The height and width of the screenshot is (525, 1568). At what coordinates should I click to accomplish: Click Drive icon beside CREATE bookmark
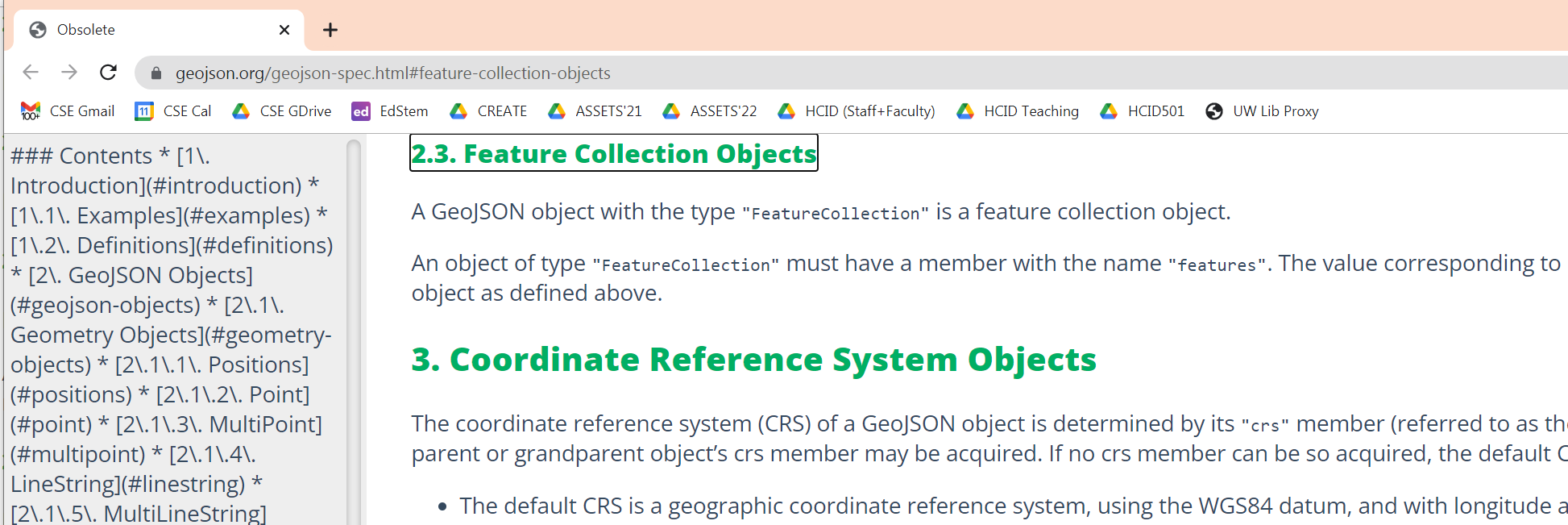(x=458, y=111)
